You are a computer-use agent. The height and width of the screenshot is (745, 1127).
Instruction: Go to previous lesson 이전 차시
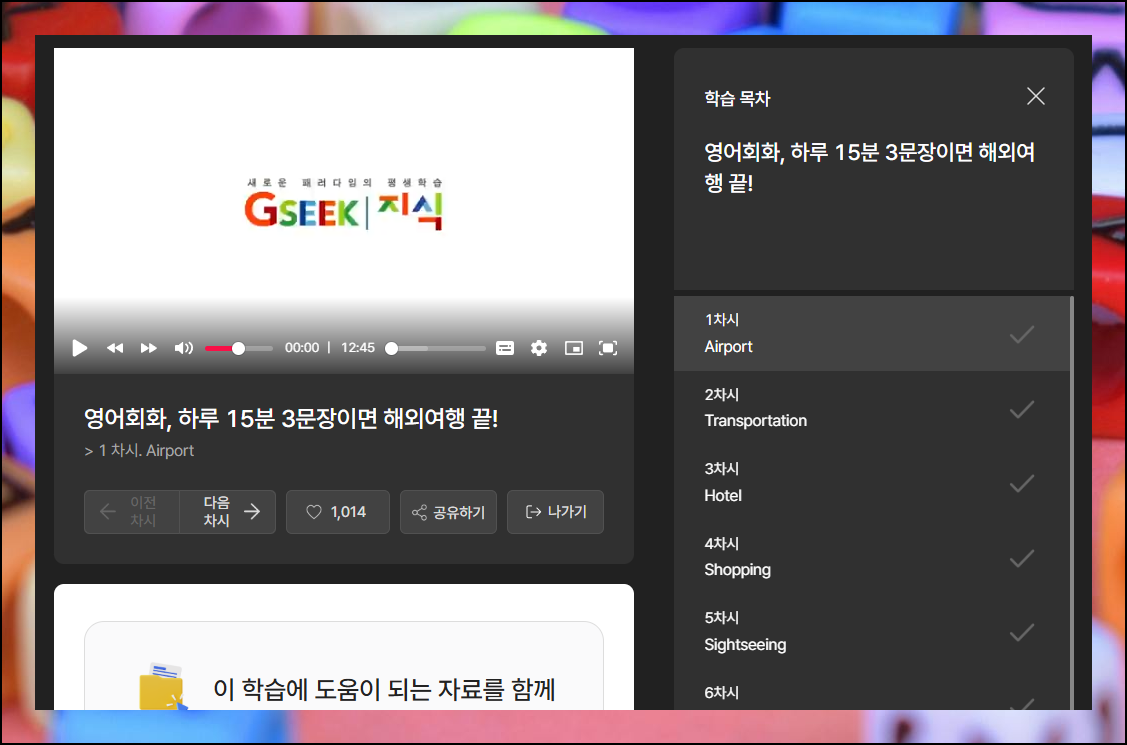[132, 512]
